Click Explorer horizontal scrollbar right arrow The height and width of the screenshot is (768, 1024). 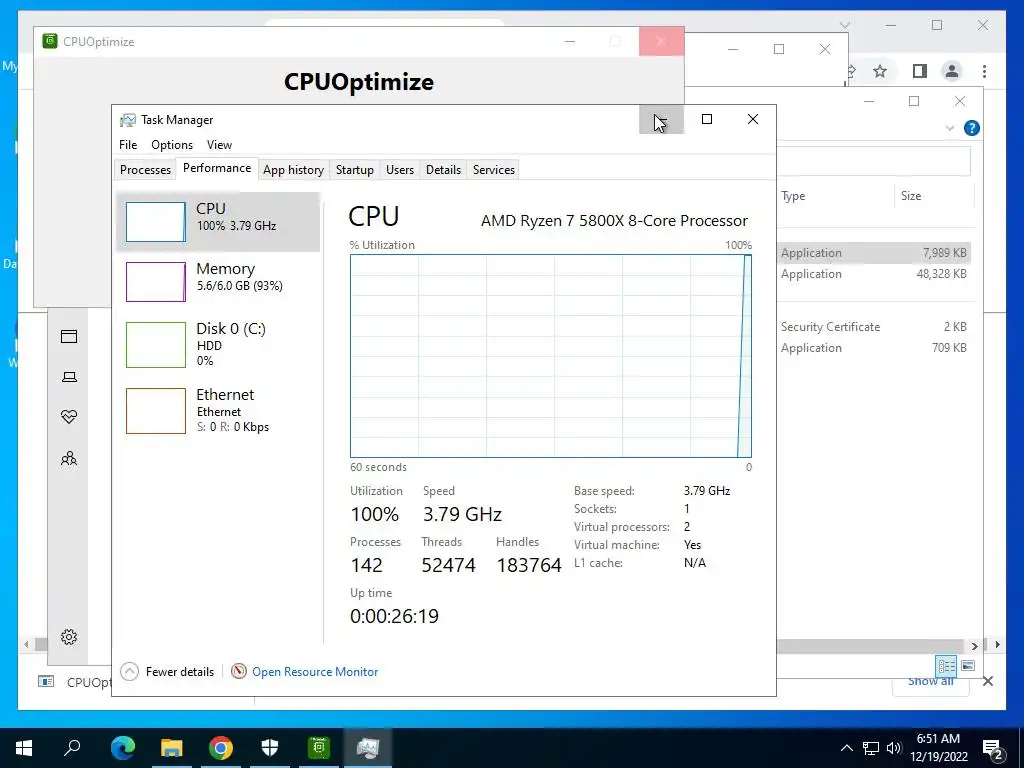click(974, 645)
